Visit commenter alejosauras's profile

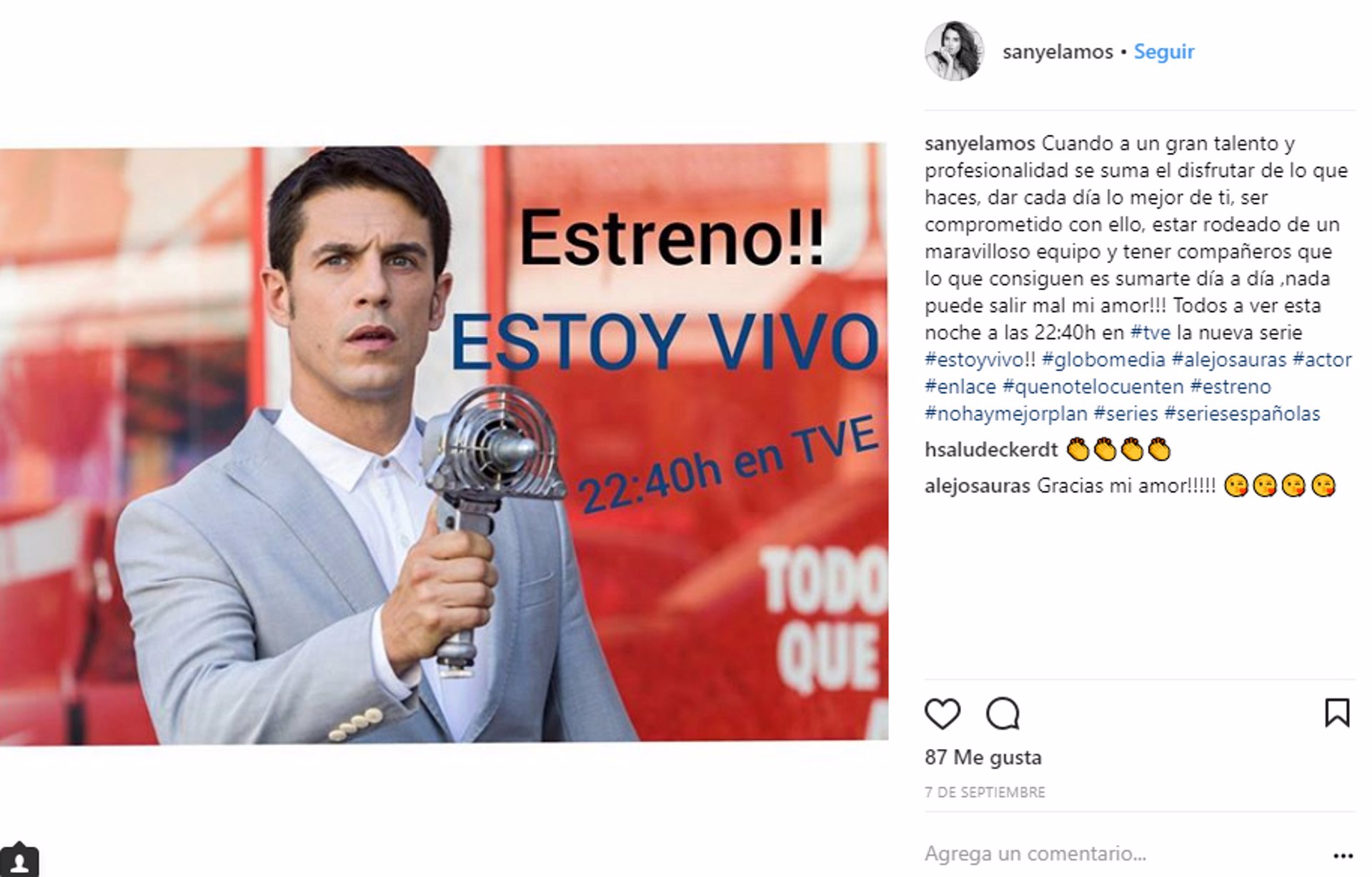pos(978,486)
